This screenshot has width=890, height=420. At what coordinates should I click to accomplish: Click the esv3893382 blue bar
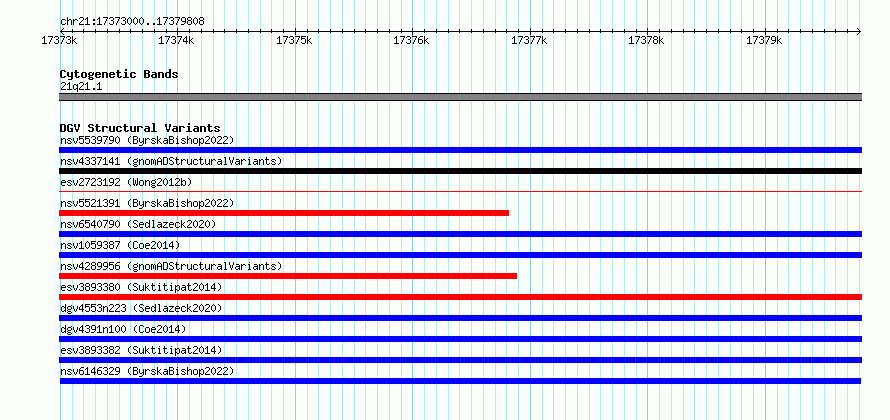click(460, 360)
